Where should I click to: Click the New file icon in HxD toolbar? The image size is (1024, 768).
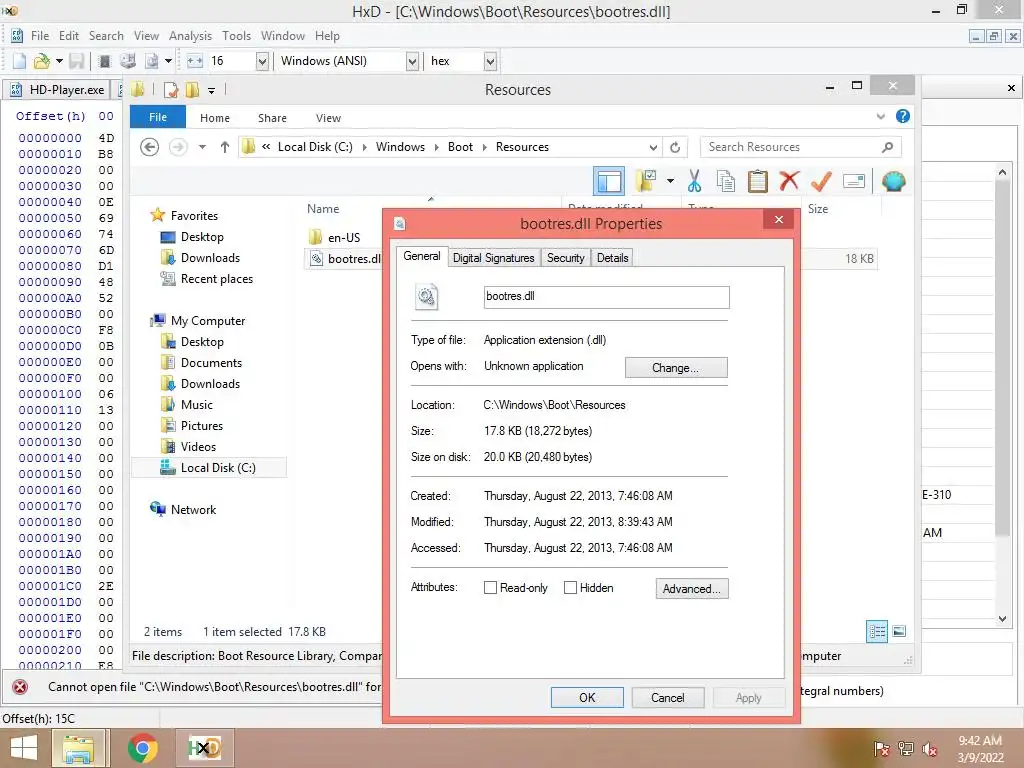(19, 61)
